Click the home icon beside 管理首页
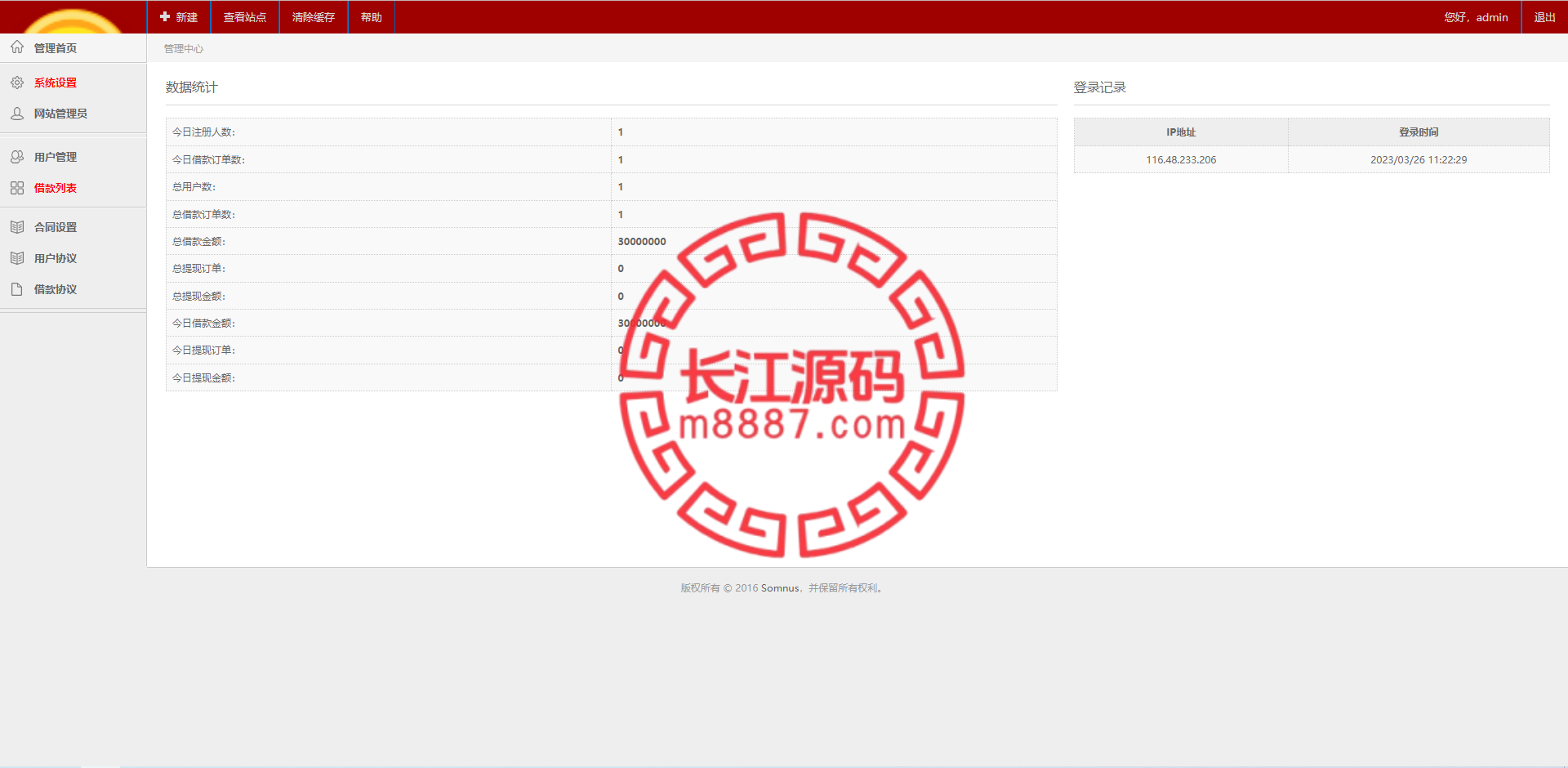 (17, 47)
